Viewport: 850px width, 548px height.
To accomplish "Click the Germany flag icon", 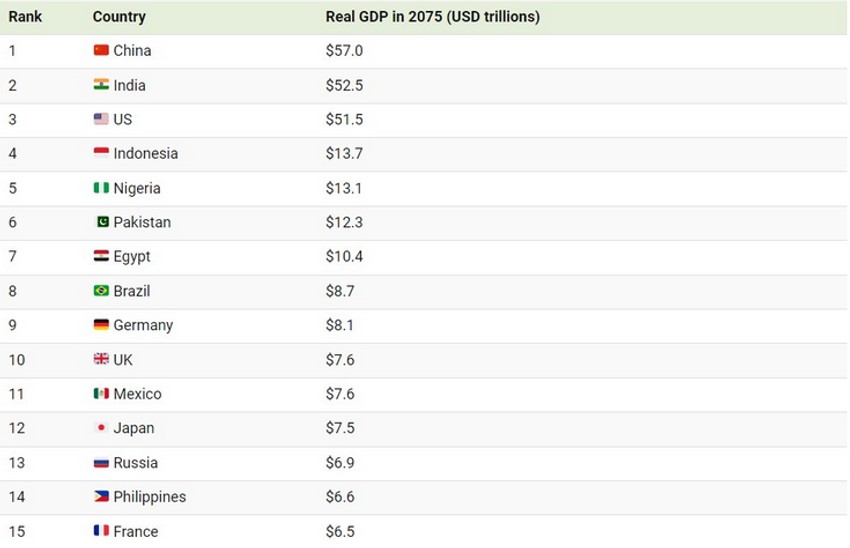I will click(x=101, y=325).
